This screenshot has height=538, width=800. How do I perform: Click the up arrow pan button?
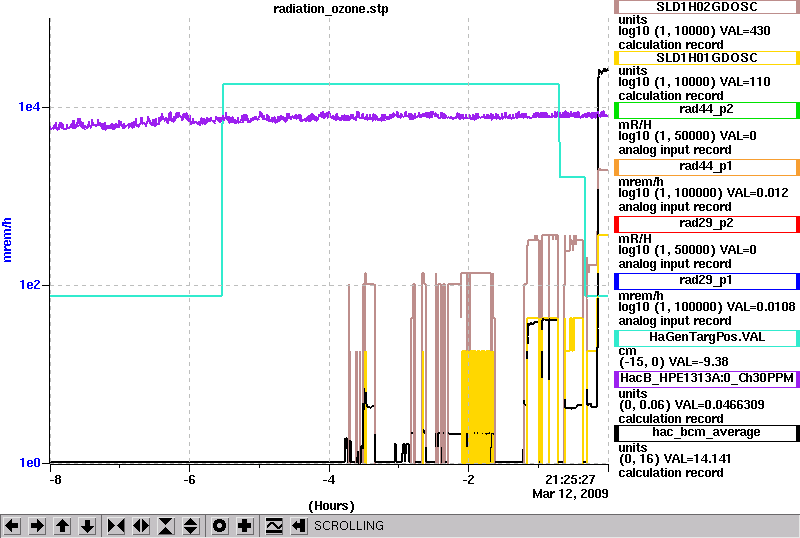[x=63, y=526]
